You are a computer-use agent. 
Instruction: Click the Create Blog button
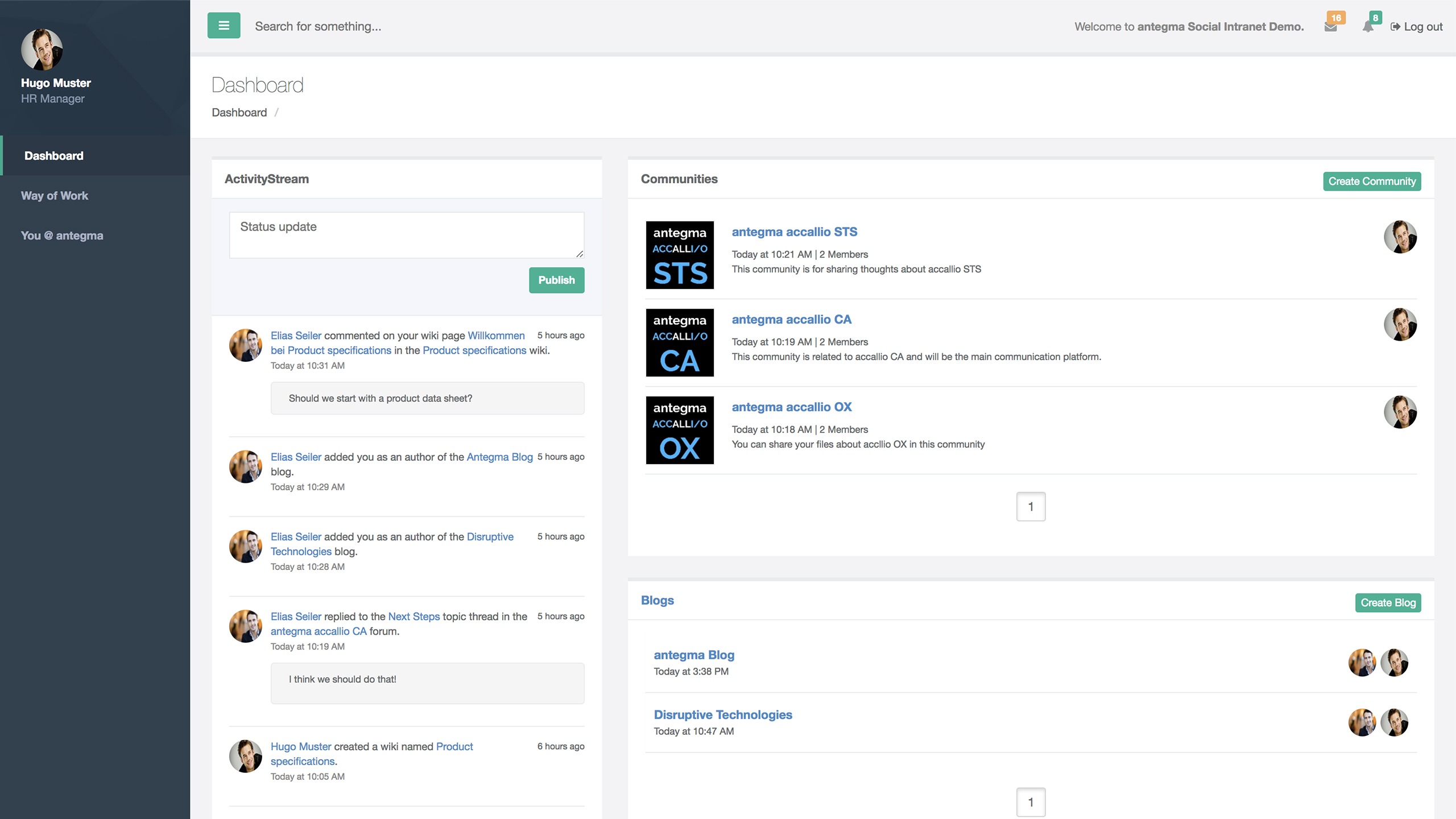pyautogui.click(x=1388, y=603)
